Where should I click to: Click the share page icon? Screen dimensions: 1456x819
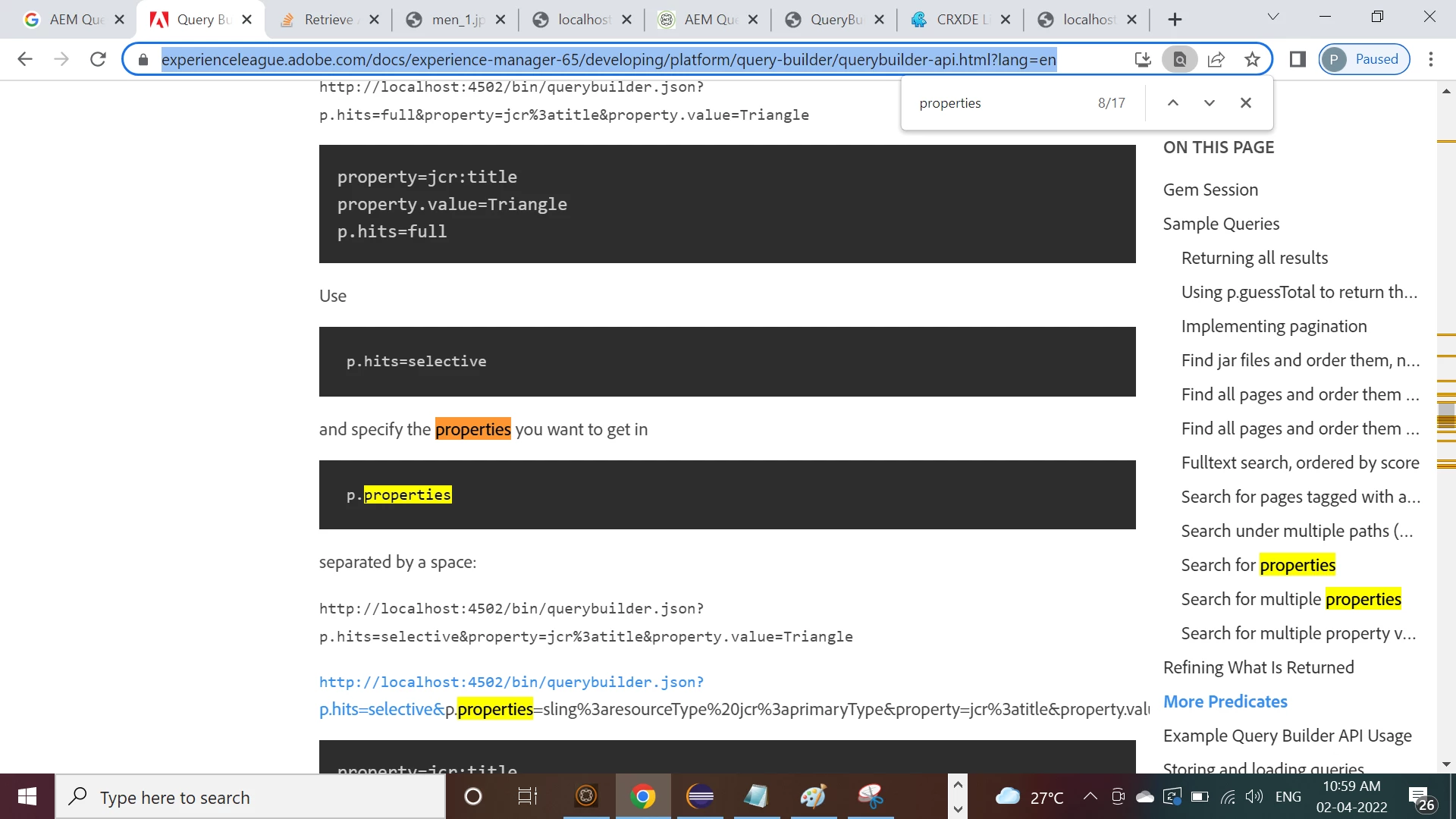1216,59
